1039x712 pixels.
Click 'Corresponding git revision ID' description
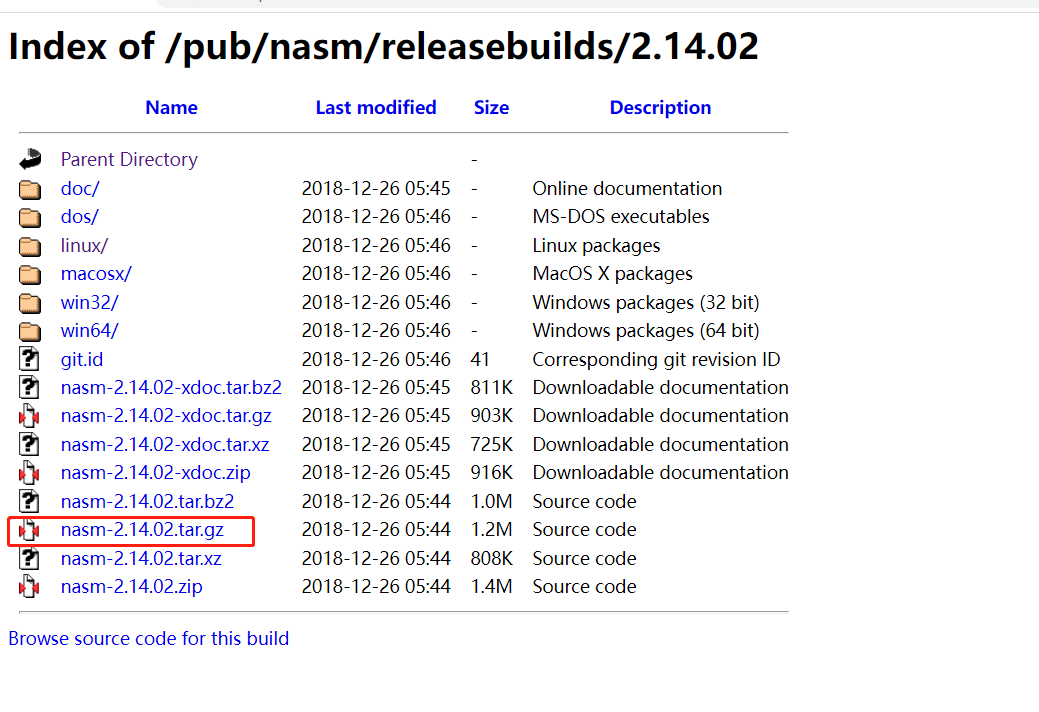(x=656, y=360)
